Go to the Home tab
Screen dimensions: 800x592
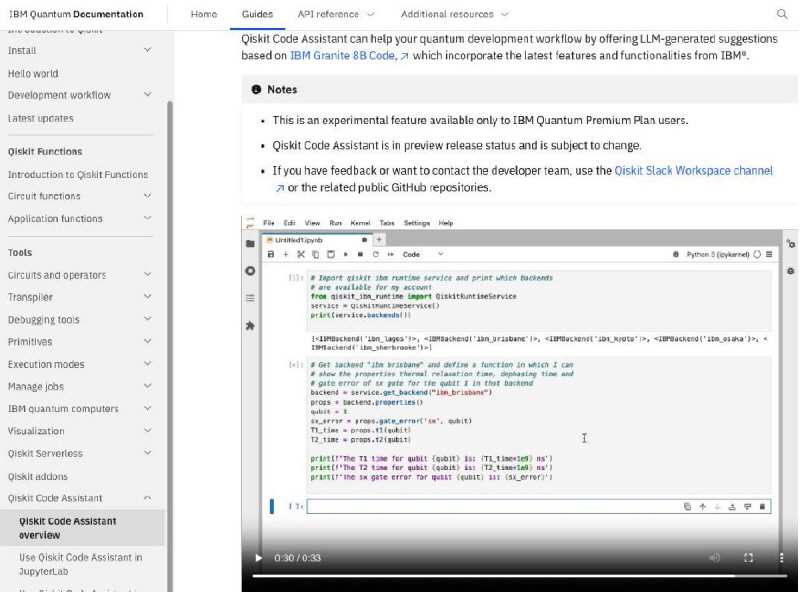(203, 15)
